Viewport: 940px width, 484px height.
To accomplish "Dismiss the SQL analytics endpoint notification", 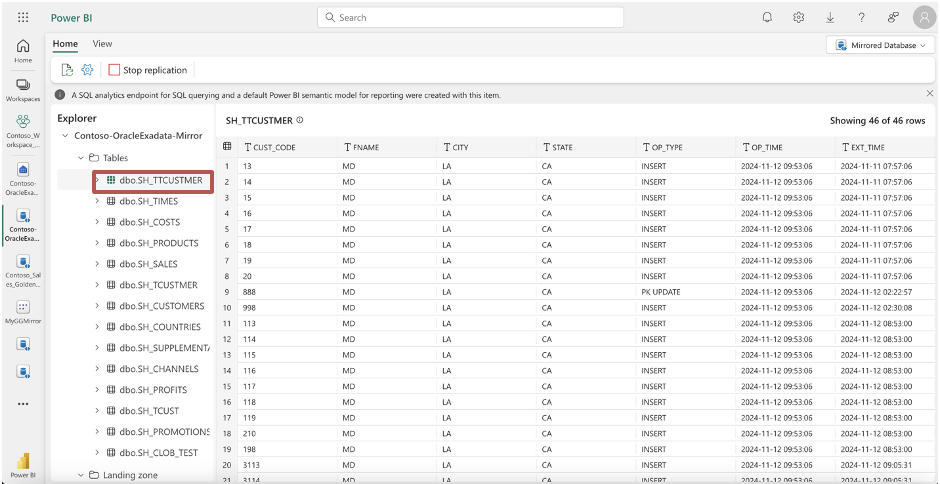I will 928,95.
